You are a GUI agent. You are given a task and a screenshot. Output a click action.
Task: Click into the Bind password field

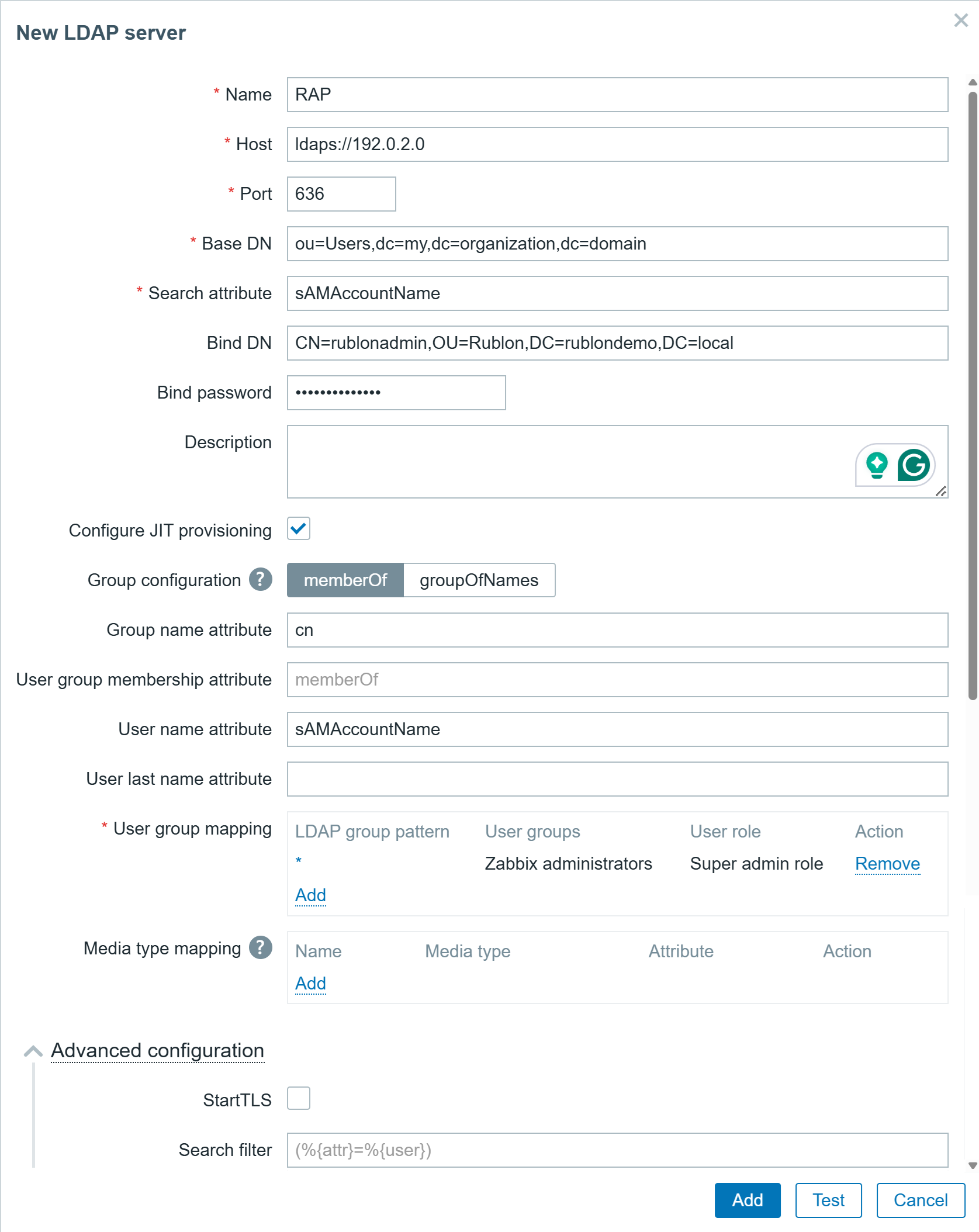tap(396, 393)
